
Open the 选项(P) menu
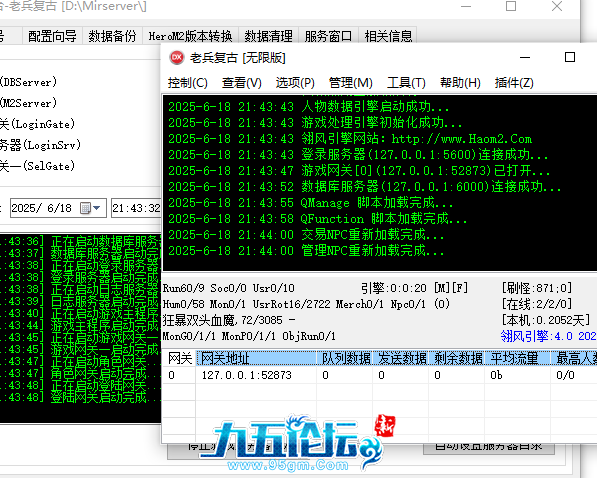[x=295, y=83]
